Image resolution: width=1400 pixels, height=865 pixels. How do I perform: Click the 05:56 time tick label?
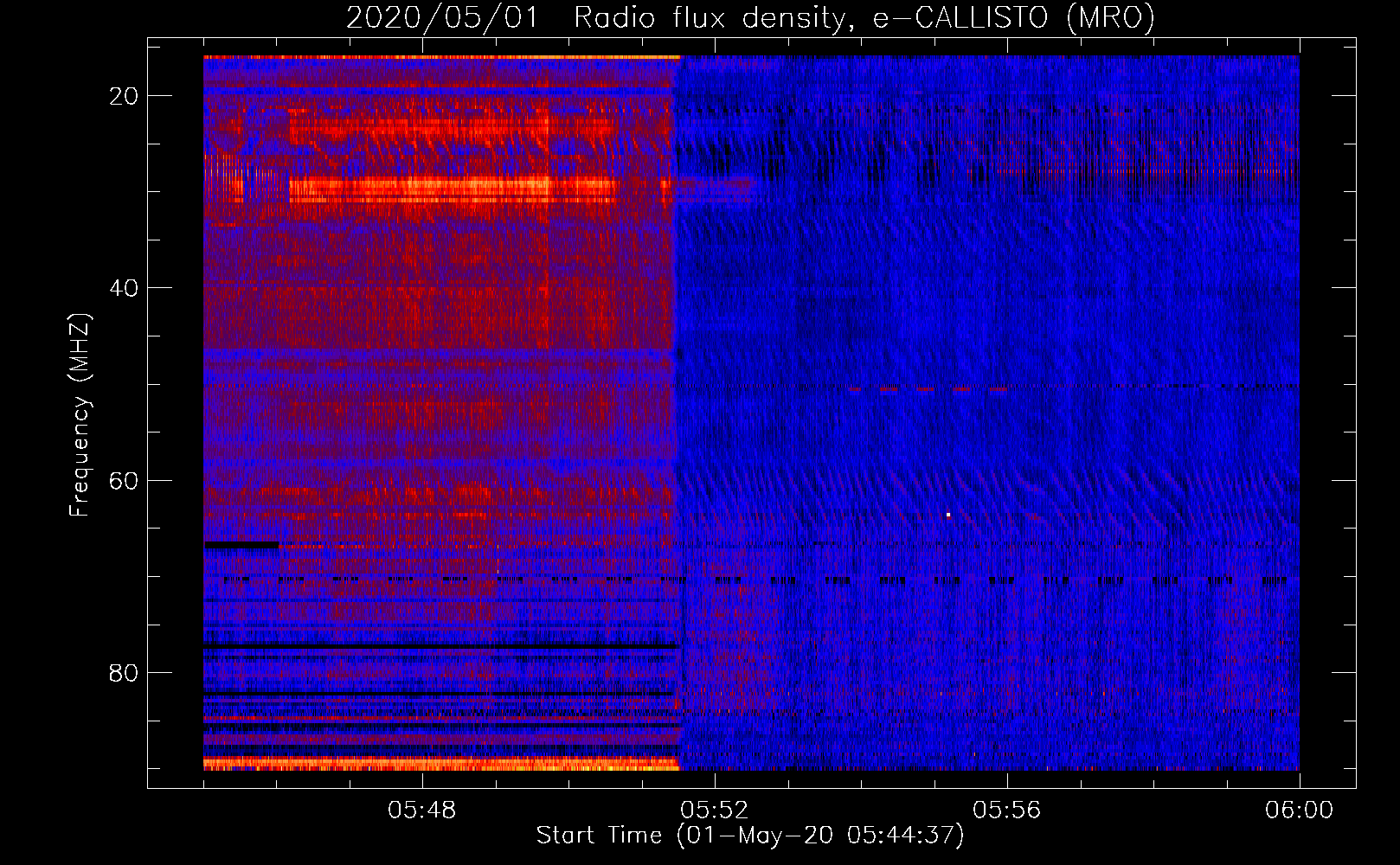pos(1006,811)
